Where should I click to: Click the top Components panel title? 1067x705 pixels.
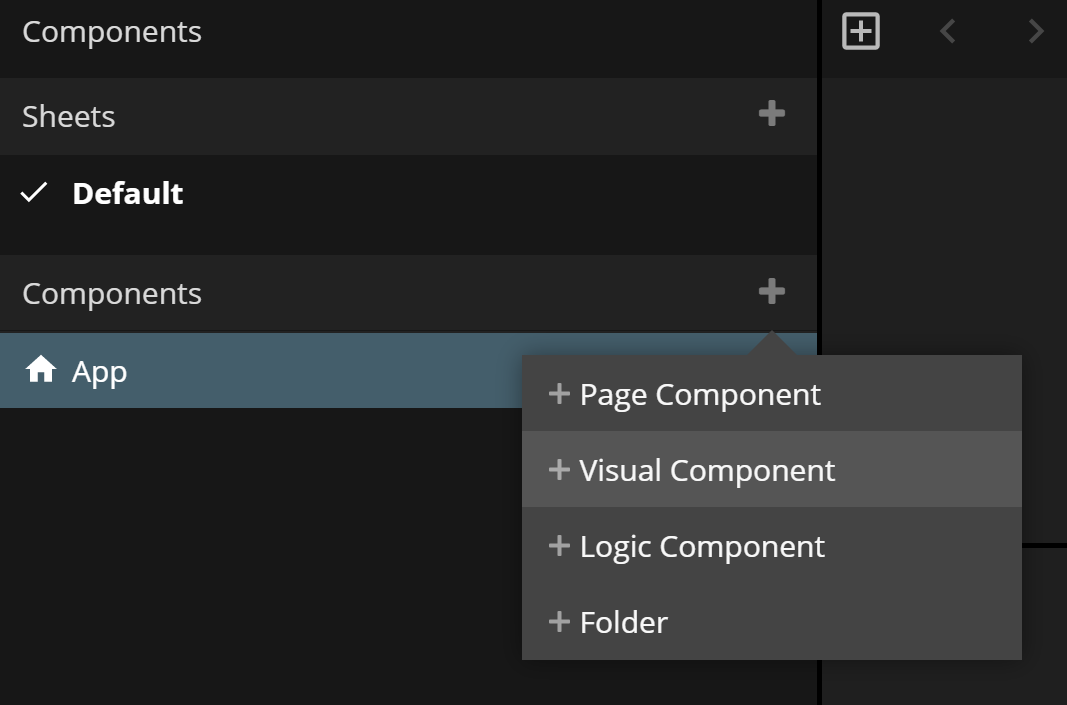(x=112, y=32)
